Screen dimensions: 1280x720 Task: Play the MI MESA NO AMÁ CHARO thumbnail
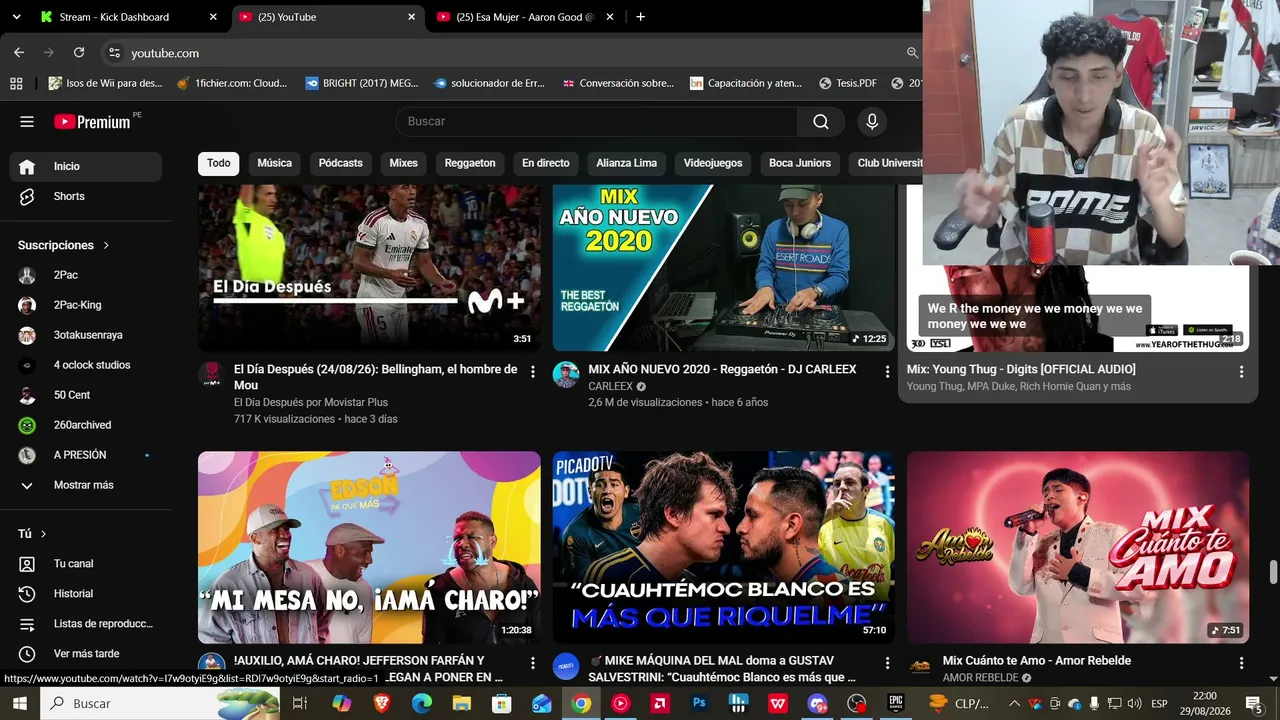[x=369, y=548]
